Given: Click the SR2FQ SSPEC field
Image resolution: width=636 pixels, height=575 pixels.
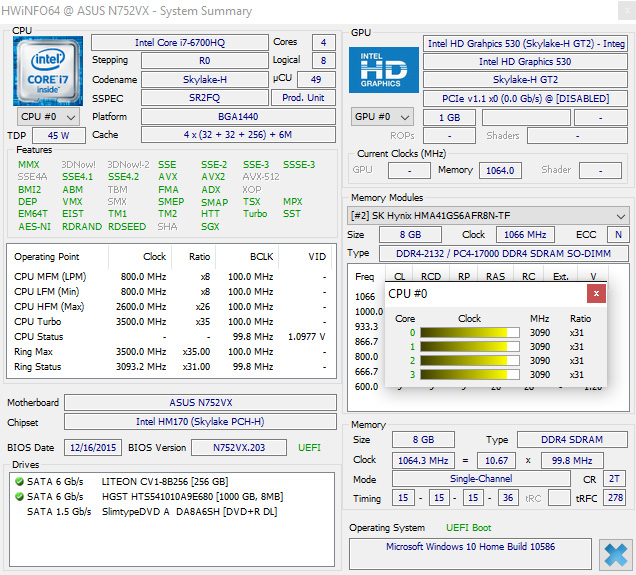Looking at the screenshot, I should pyautogui.click(x=204, y=98).
